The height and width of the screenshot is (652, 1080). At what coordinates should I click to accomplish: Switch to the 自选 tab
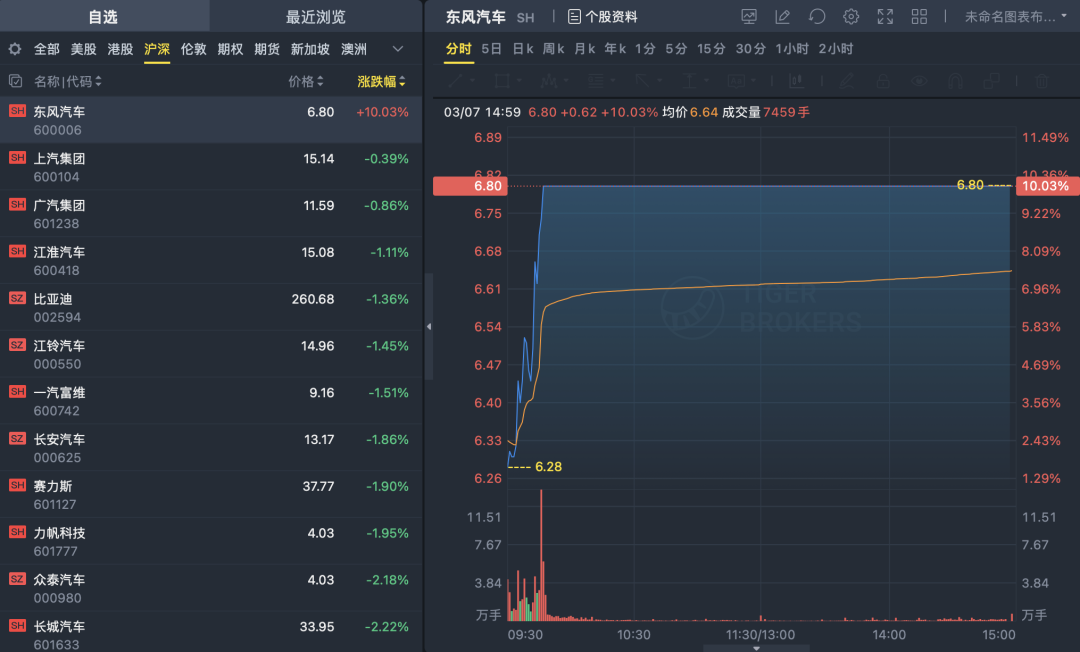click(103, 17)
